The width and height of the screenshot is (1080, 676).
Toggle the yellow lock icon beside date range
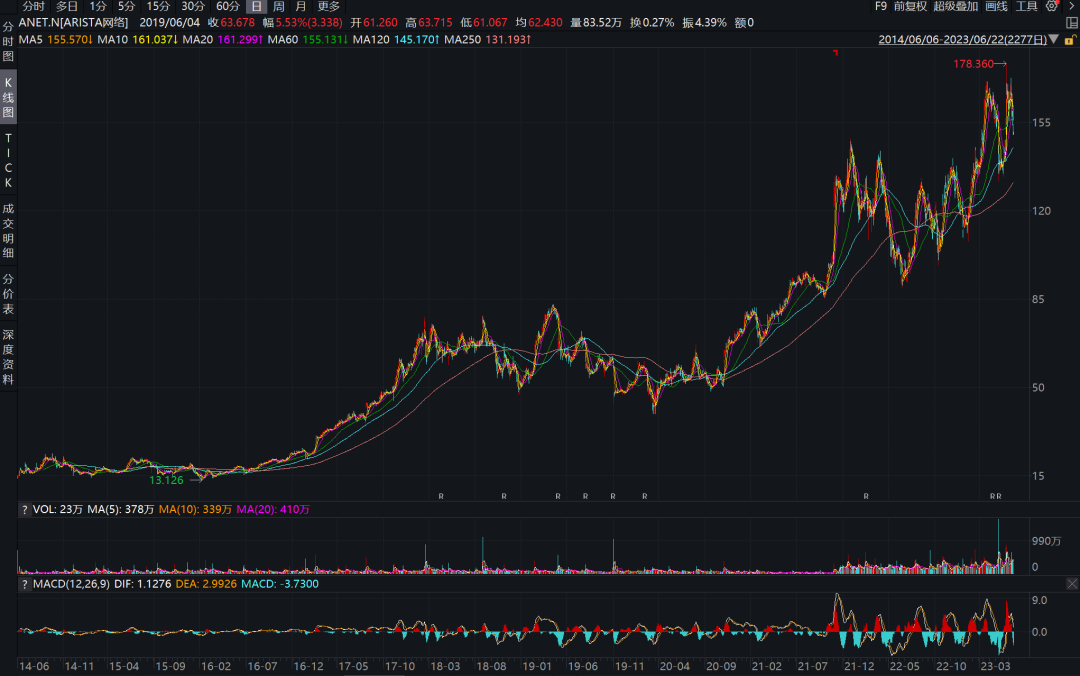tap(1070, 40)
